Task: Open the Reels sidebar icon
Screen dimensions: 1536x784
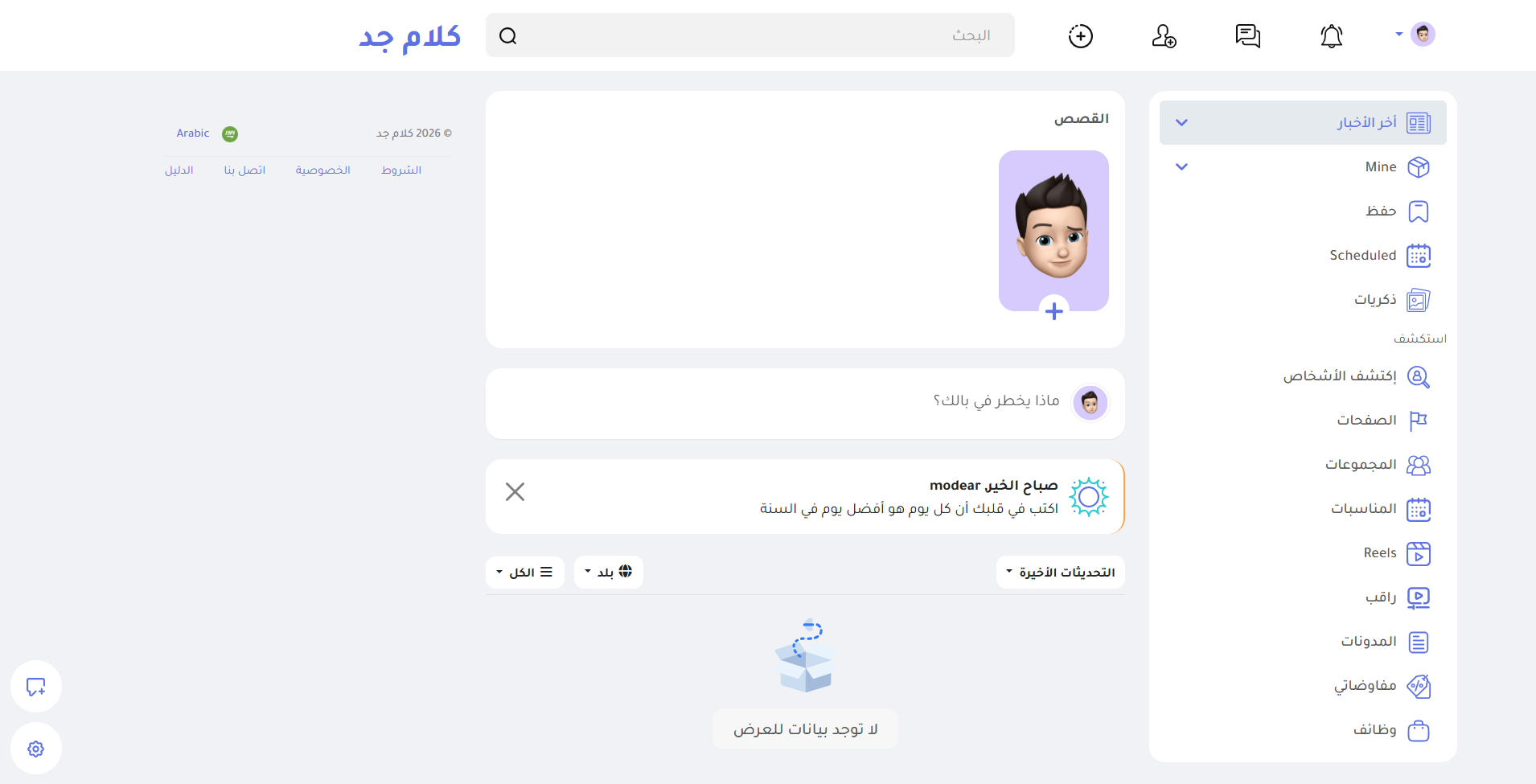Action: click(1419, 553)
